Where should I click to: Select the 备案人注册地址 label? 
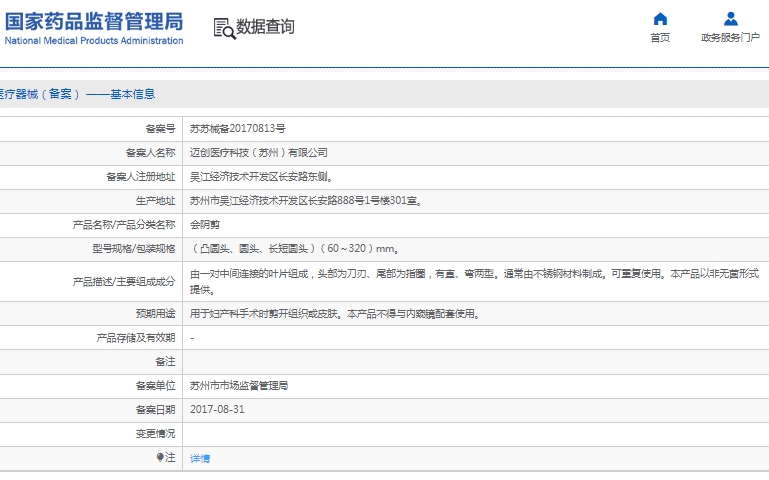(x=141, y=177)
